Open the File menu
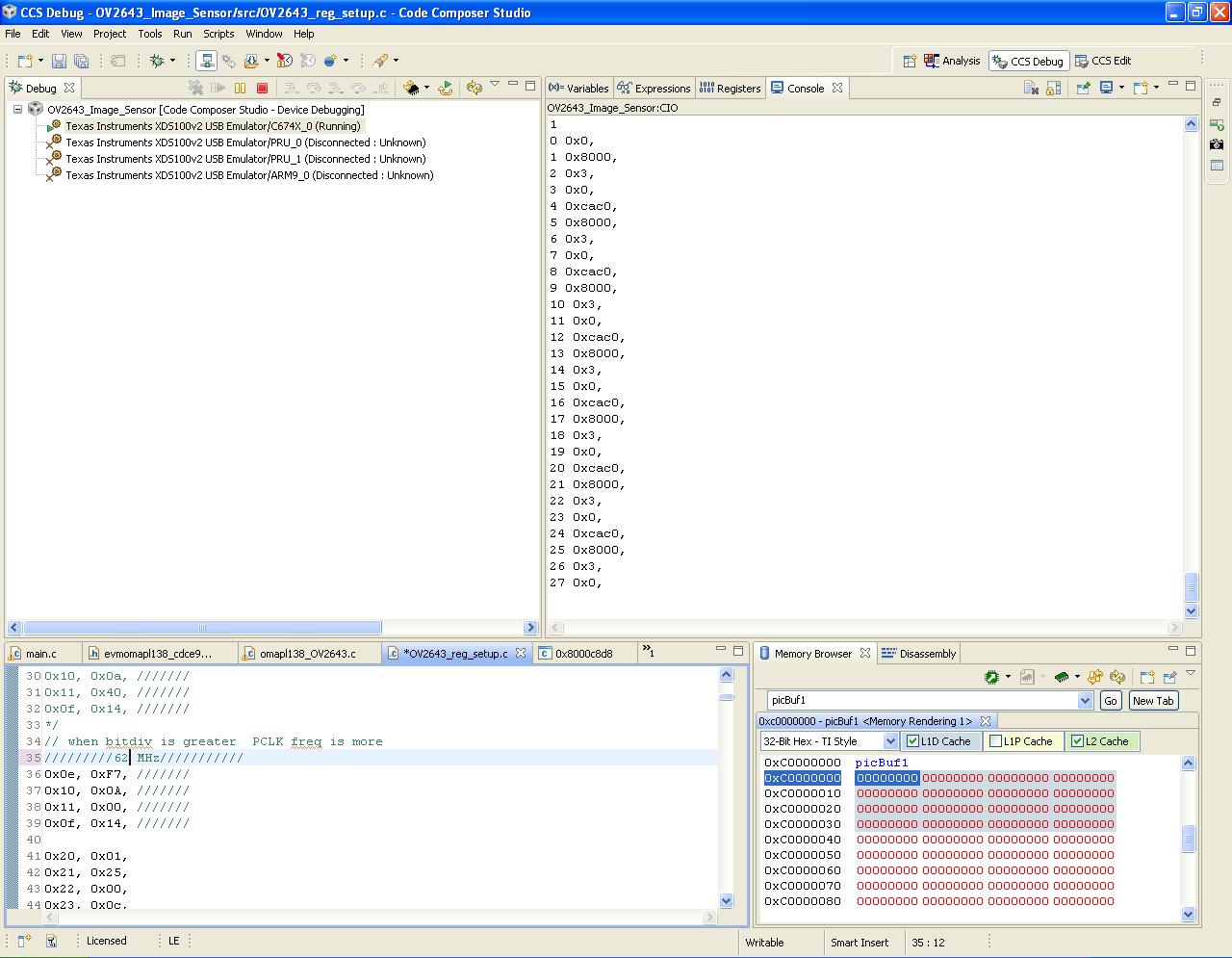1232x958 pixels. click(13, 34)
